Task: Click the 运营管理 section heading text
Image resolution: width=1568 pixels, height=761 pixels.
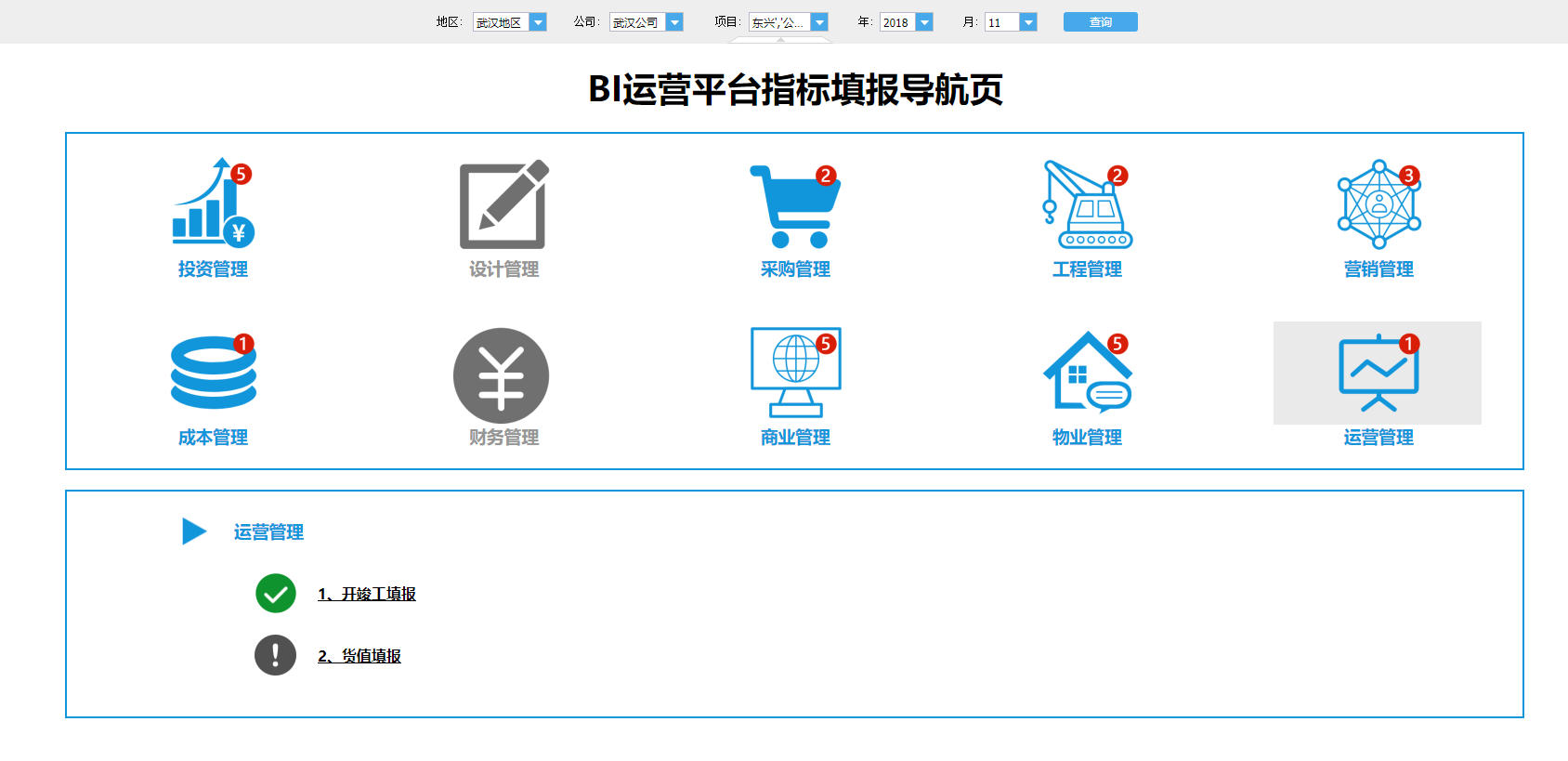Action: pyautogui.click(x=268, y=532)
